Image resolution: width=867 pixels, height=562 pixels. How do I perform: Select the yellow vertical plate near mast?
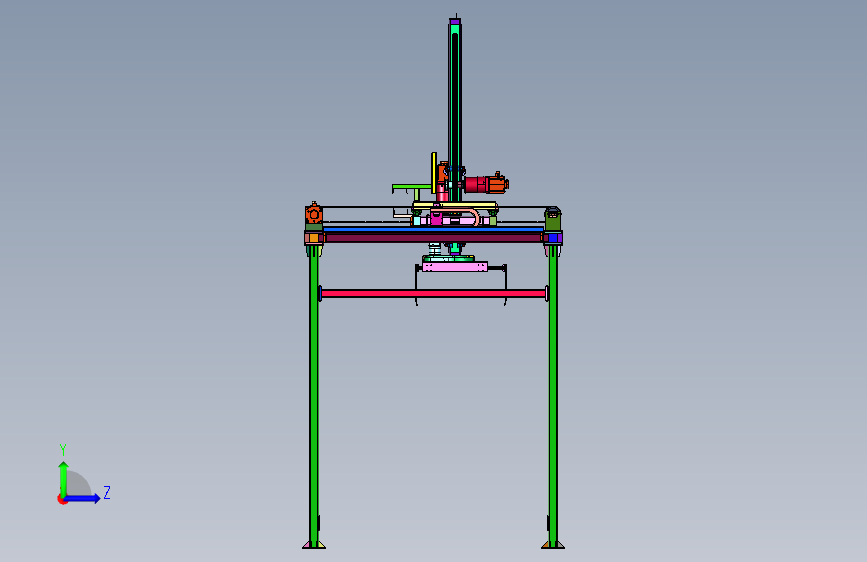[x=434, y=173]
